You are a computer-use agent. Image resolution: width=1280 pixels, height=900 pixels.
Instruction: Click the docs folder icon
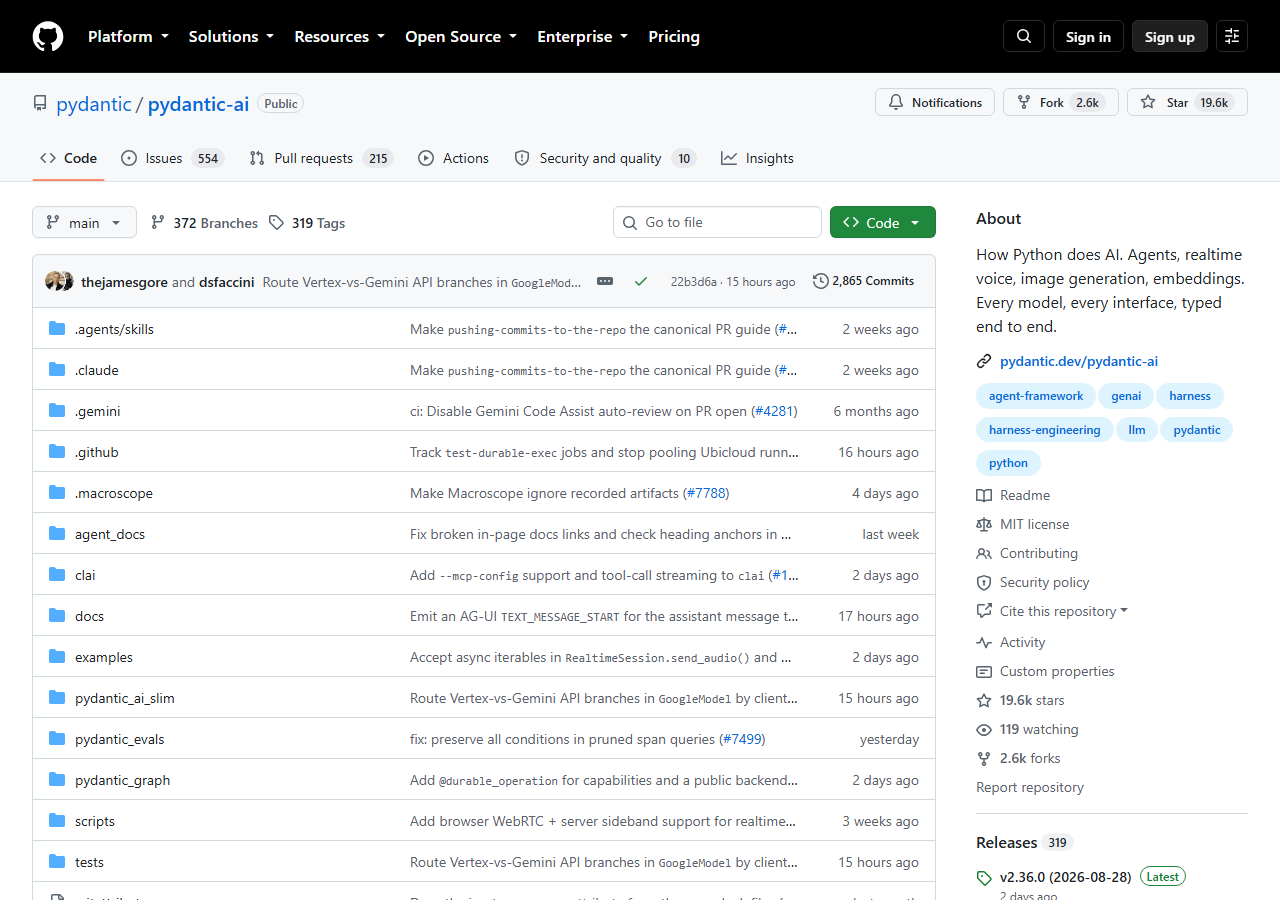57,616
